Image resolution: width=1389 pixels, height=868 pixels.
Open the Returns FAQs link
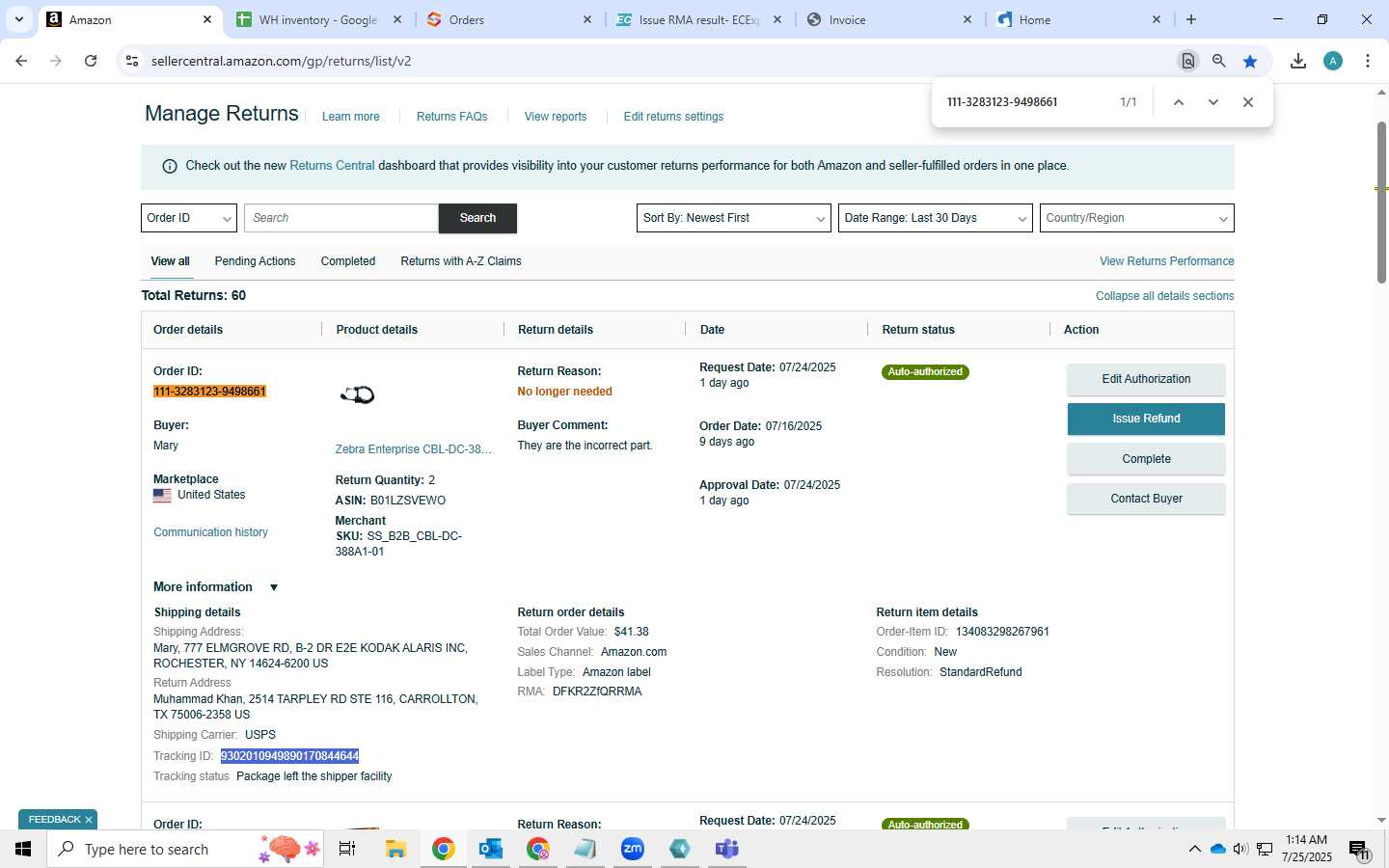click(451, 117)
